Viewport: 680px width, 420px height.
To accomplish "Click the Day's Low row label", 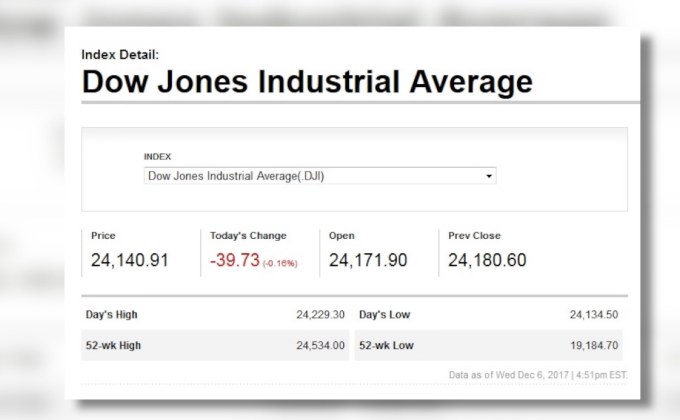I will pyautogui.click(x=386, y=314).
